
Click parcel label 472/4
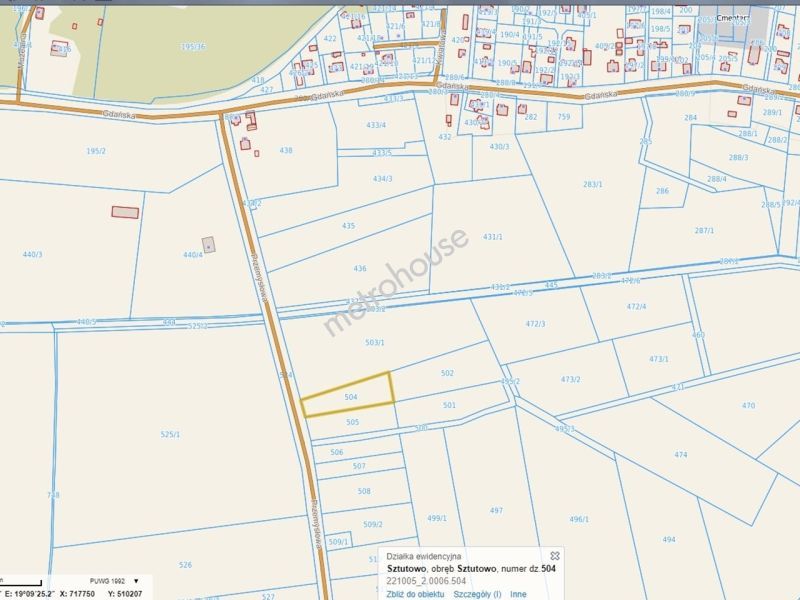(636, 306)
